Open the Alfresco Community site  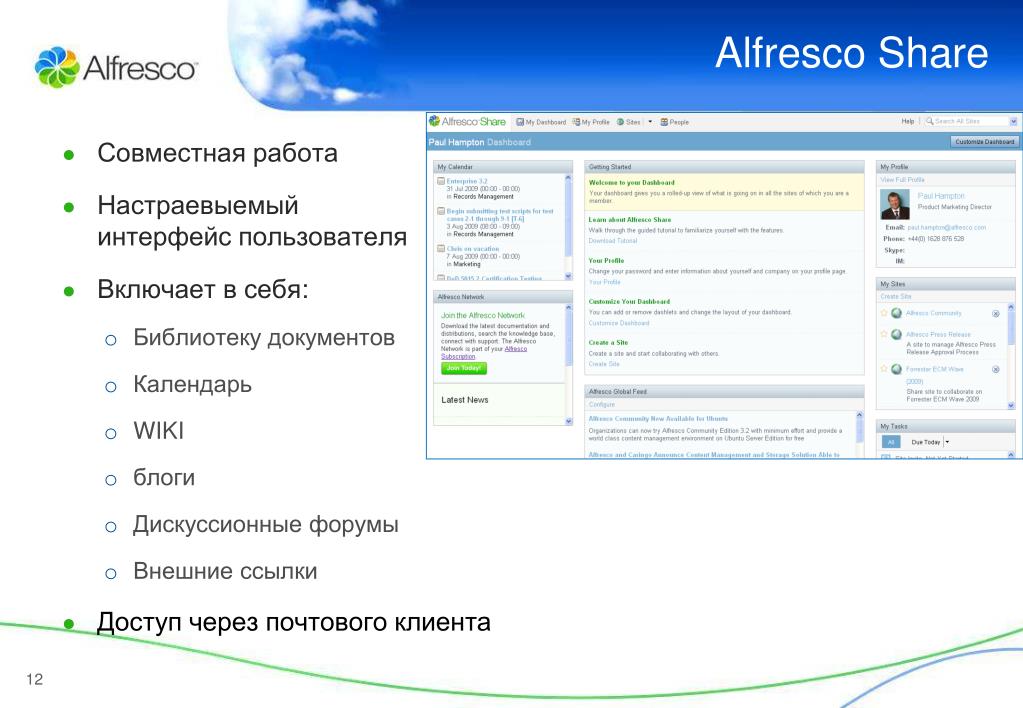coord(933,313)
